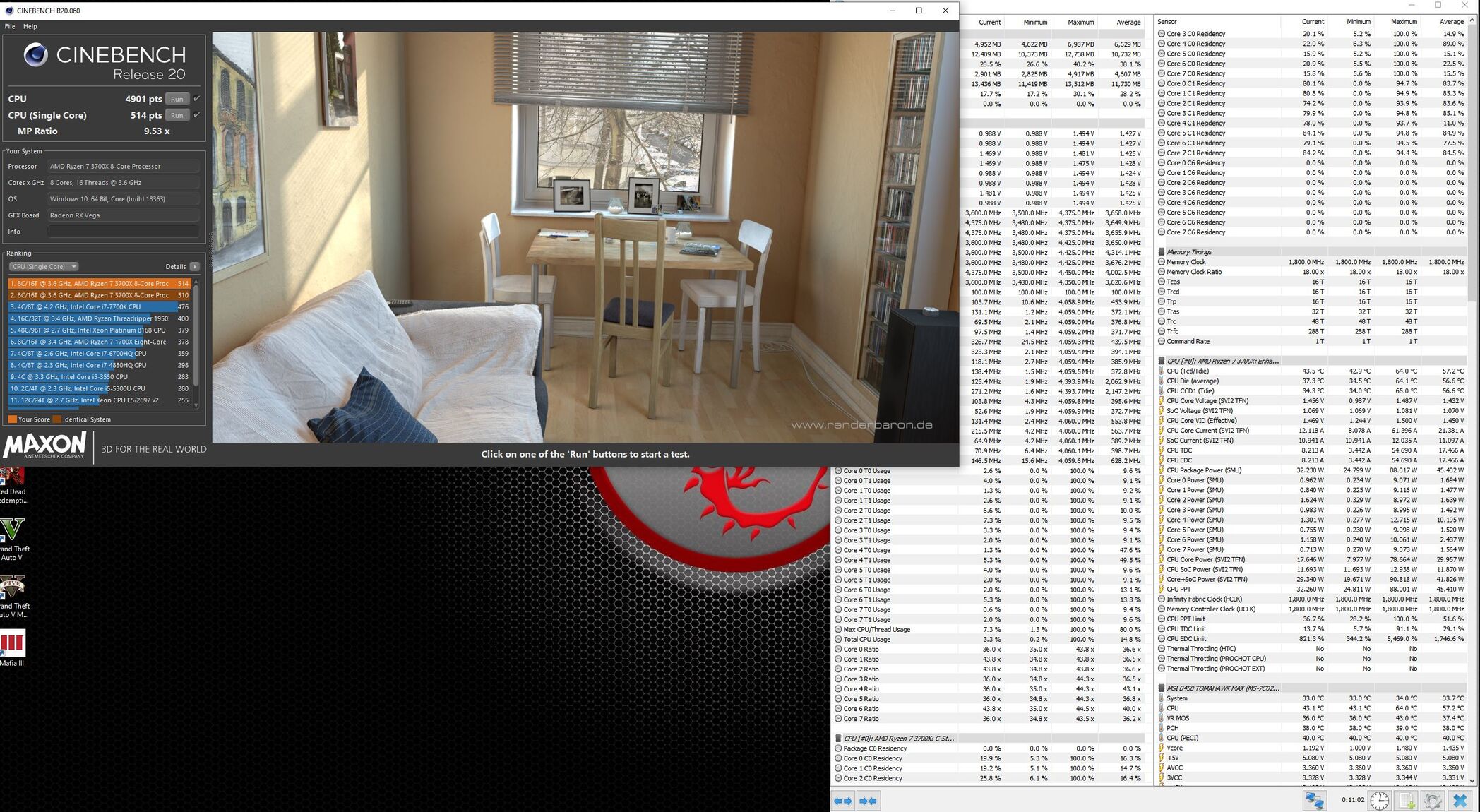
Task: Open HWiNFO sensor settings gear icon
Action: coord(1433,801)
